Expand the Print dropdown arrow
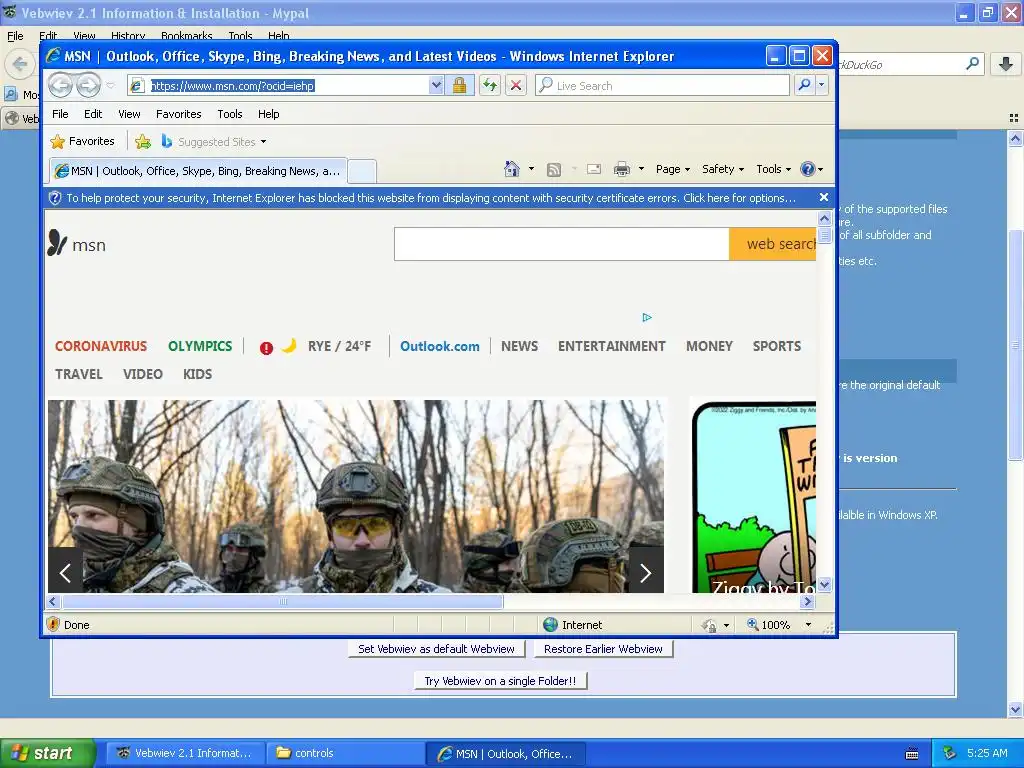The image size is (1024, 768). pos(641,169)
